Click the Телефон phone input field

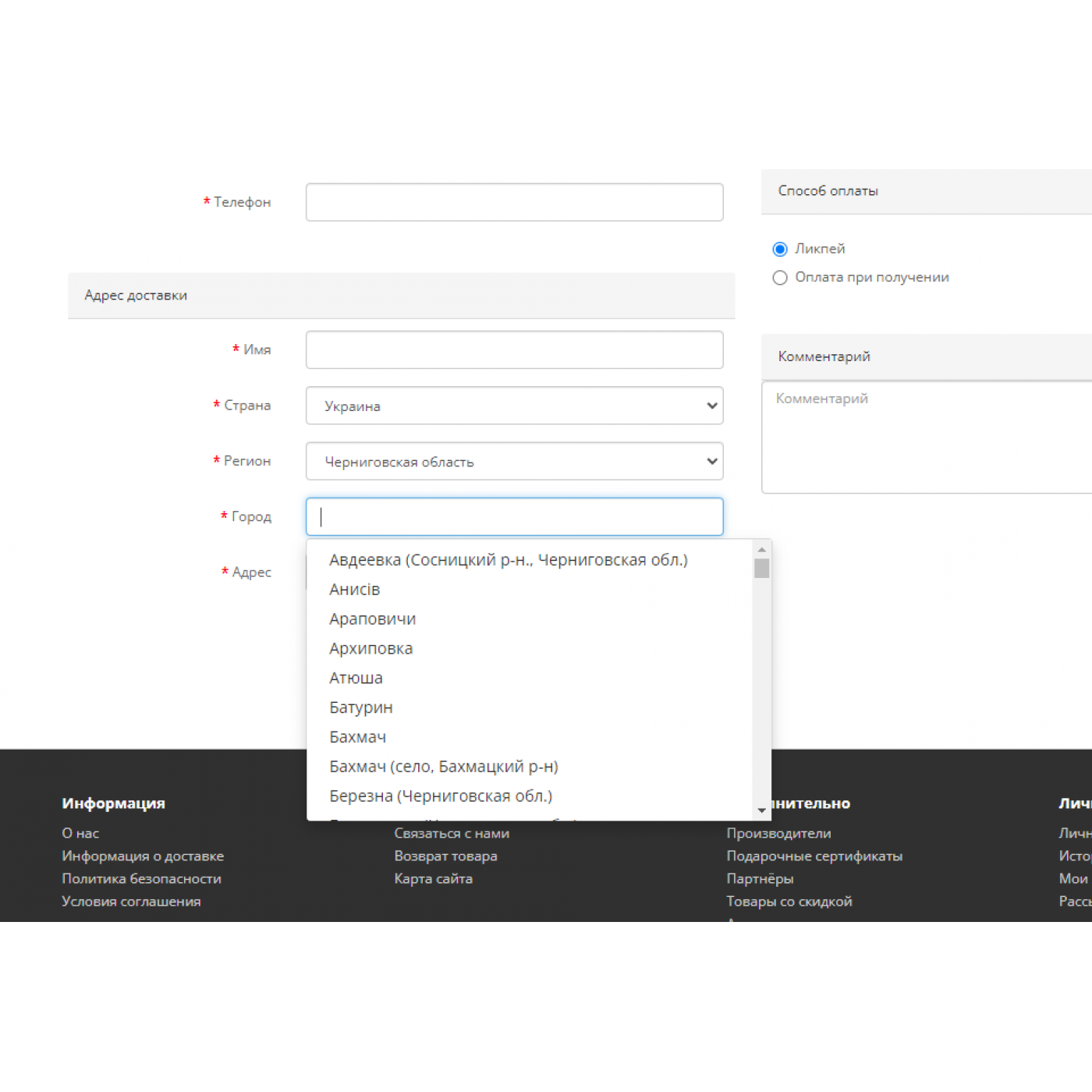tap(514, 202)
